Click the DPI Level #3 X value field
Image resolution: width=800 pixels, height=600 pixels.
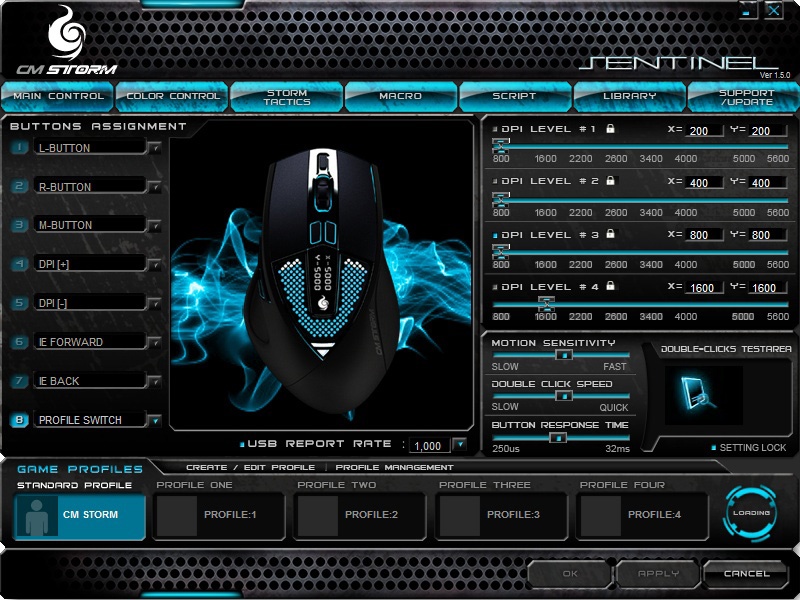(704, 235)
